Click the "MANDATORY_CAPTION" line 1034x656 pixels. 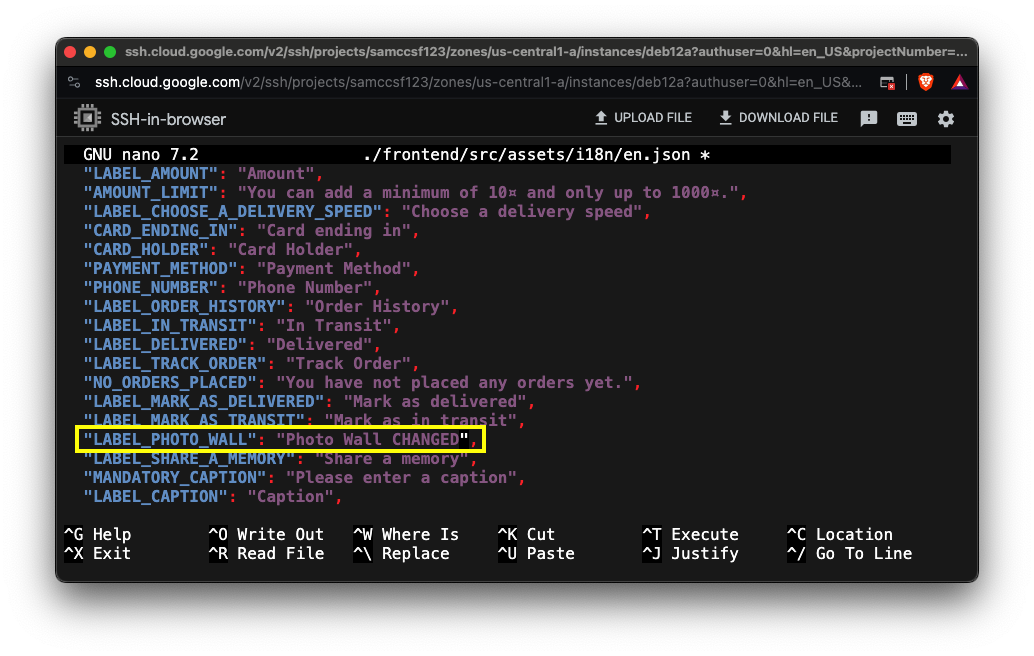pyautogui.click(x=304, y=478)
